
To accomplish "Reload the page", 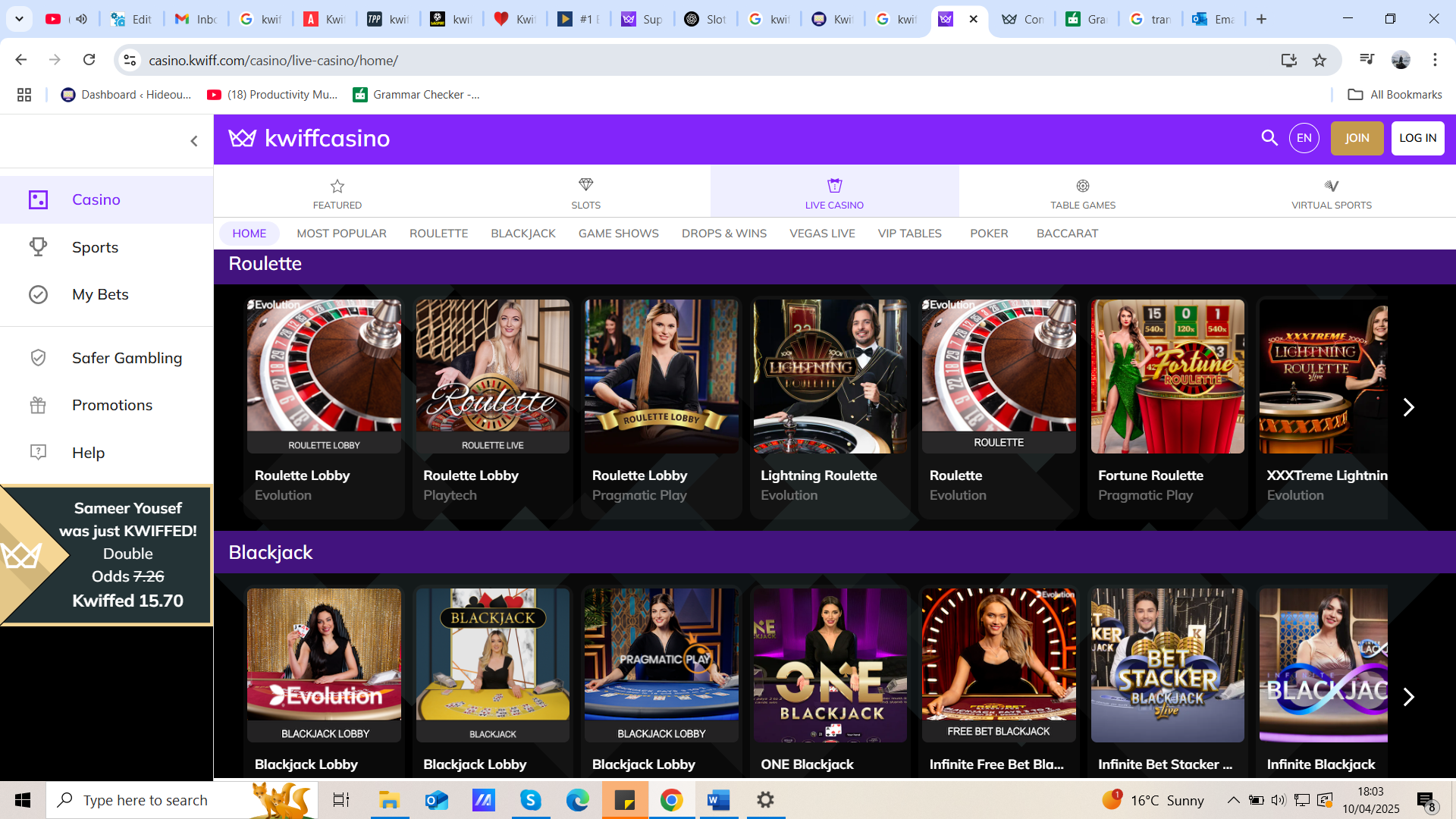I will point(89,60).
